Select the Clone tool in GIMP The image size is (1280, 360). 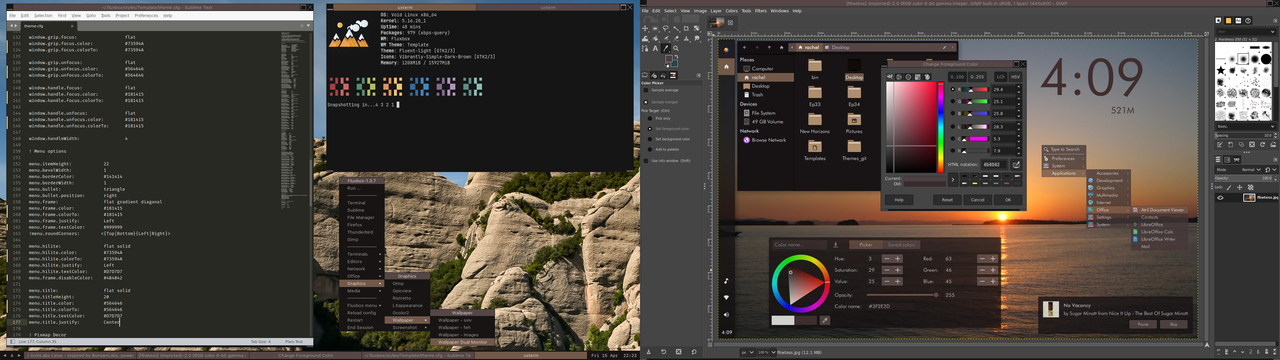tap(686, 38)
